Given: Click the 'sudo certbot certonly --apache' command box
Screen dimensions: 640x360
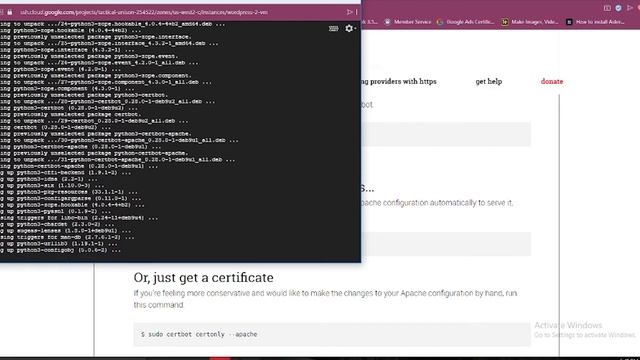Looking at the screenshot, I should [x=332, y=334].
